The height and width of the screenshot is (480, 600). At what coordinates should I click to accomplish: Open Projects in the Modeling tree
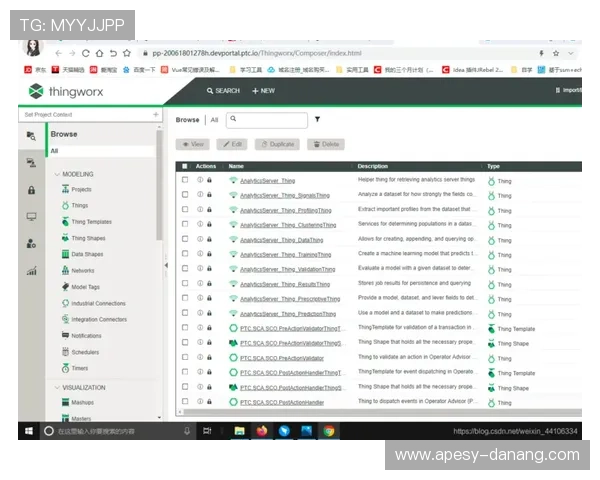click(x=81, y=189)
